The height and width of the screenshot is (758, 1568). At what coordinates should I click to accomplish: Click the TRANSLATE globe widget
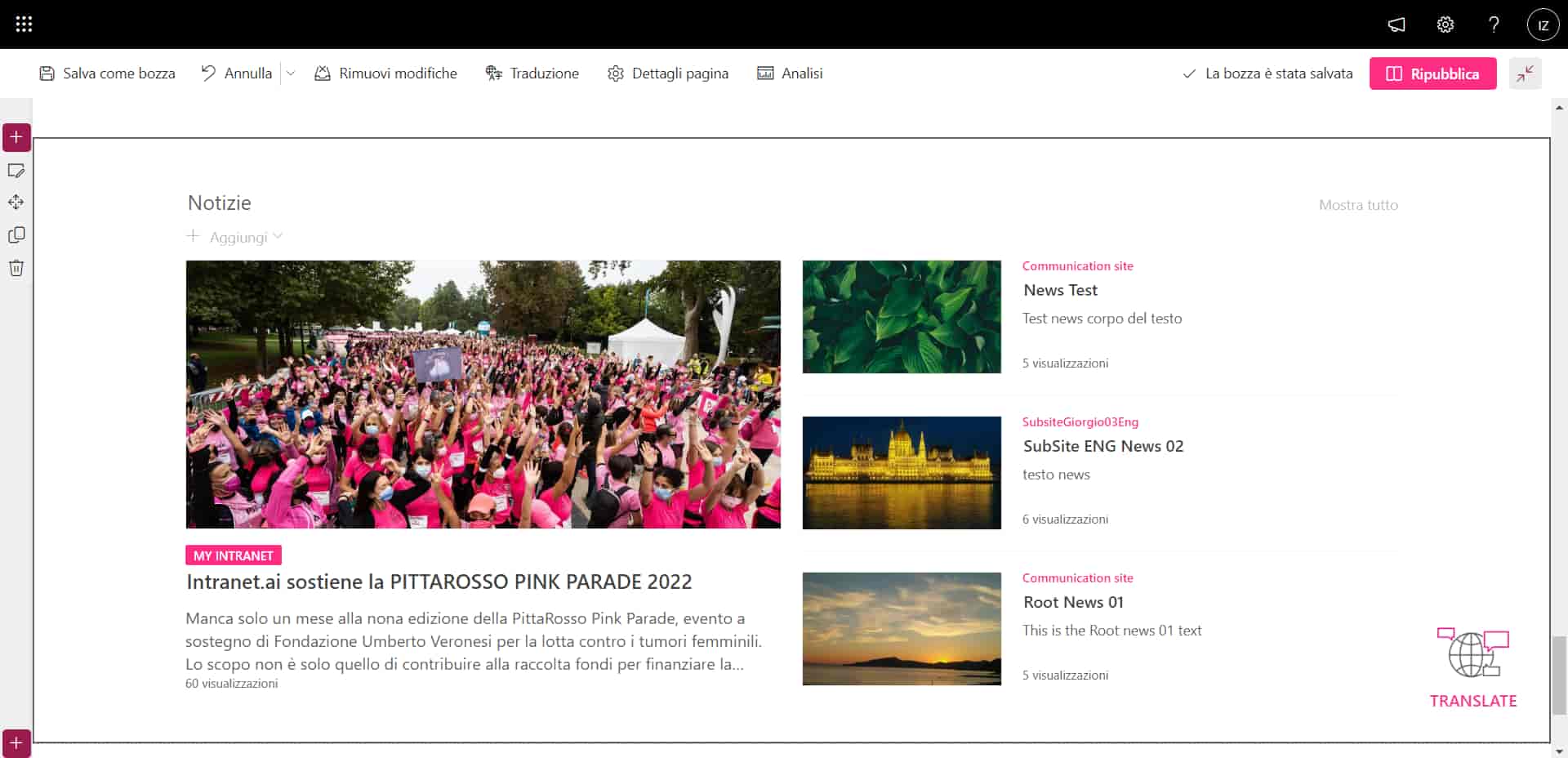pos(1473,667)
